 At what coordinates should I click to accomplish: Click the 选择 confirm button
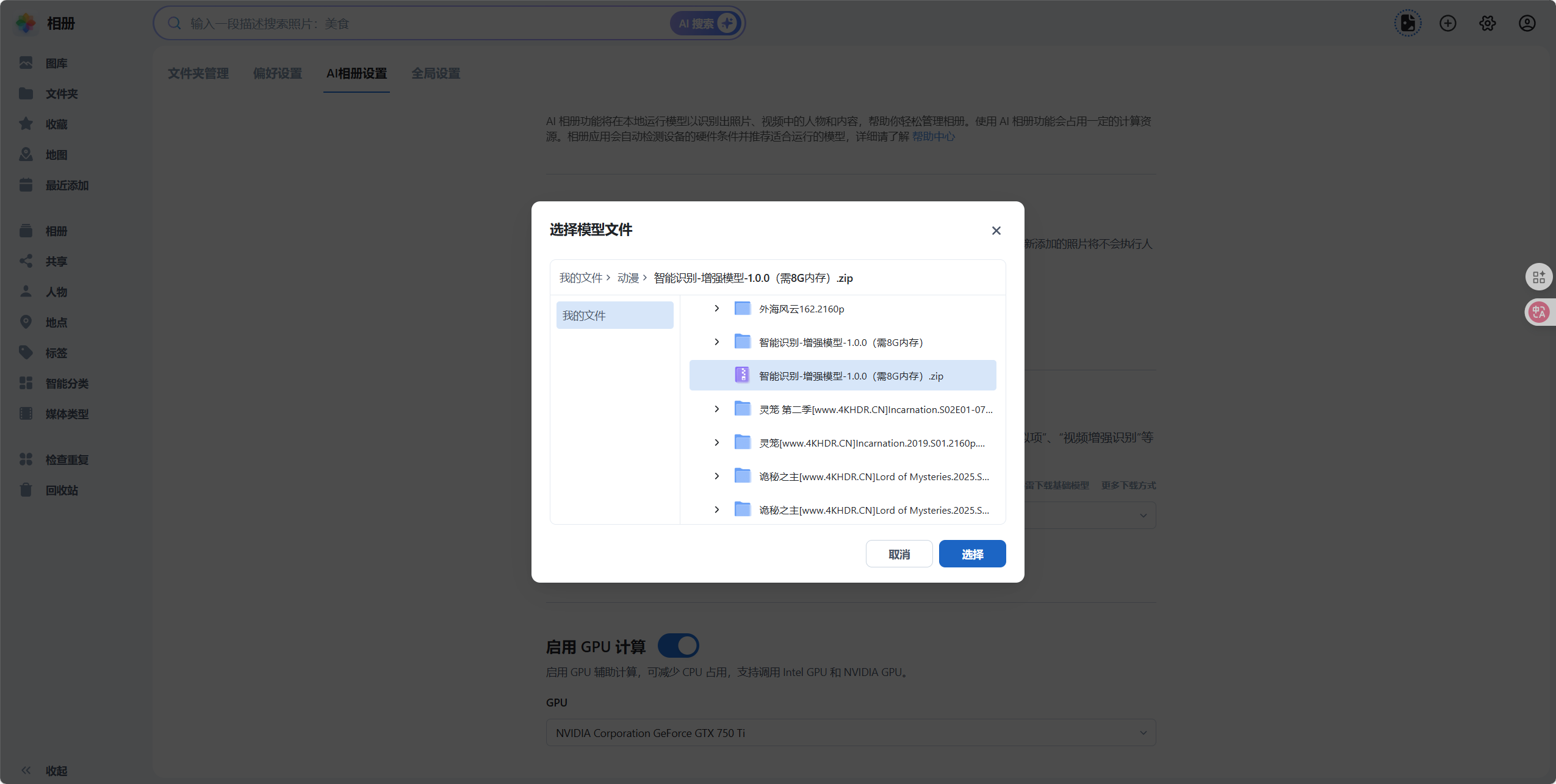click(972, 554)
